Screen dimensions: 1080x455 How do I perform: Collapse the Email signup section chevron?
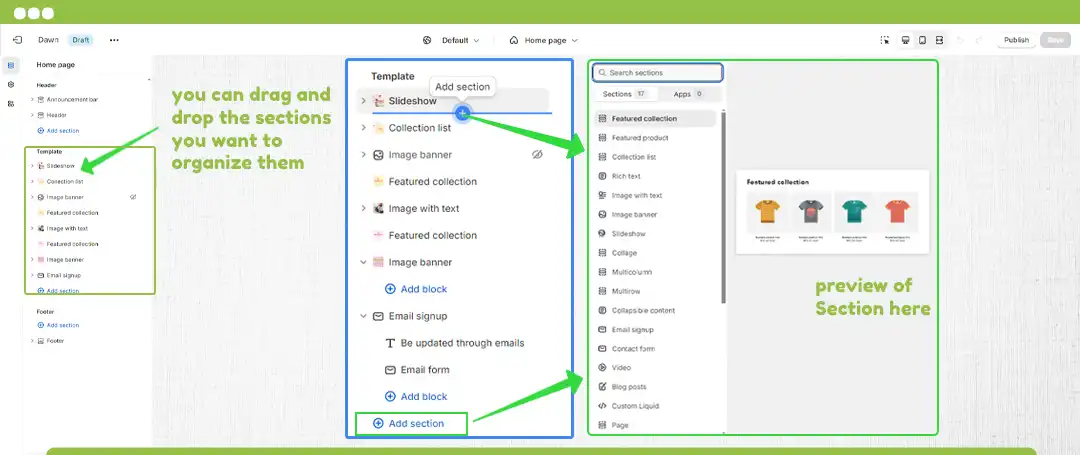click(363, 316)
